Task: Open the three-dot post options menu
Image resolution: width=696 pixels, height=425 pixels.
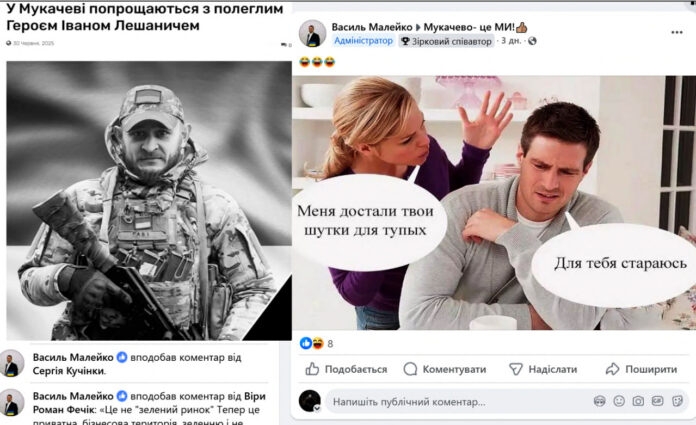Action: pos(676,32)
